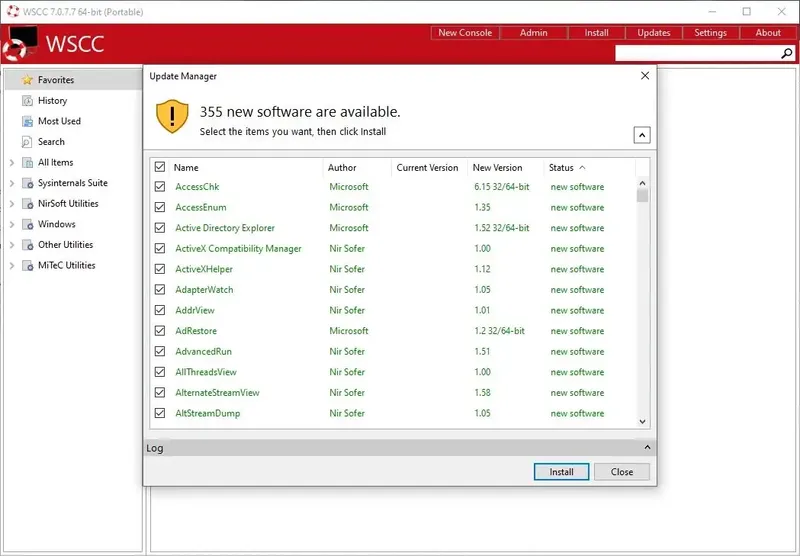The image size is (800, 556).
Task: Uncheck the AdRestore checkbox
Action: 160,331
